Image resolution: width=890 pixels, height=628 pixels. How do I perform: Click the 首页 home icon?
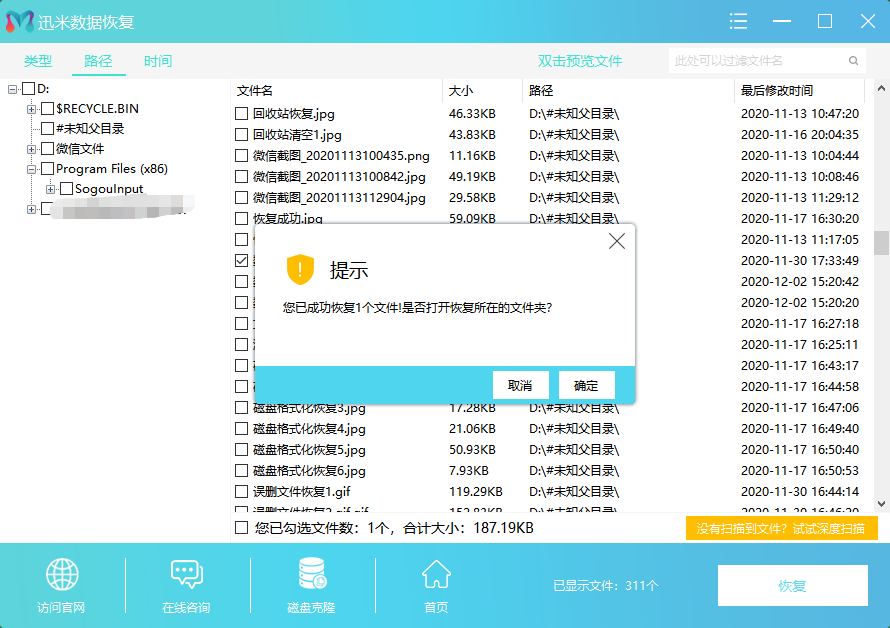pyautogui.click(x=435, y=573)
